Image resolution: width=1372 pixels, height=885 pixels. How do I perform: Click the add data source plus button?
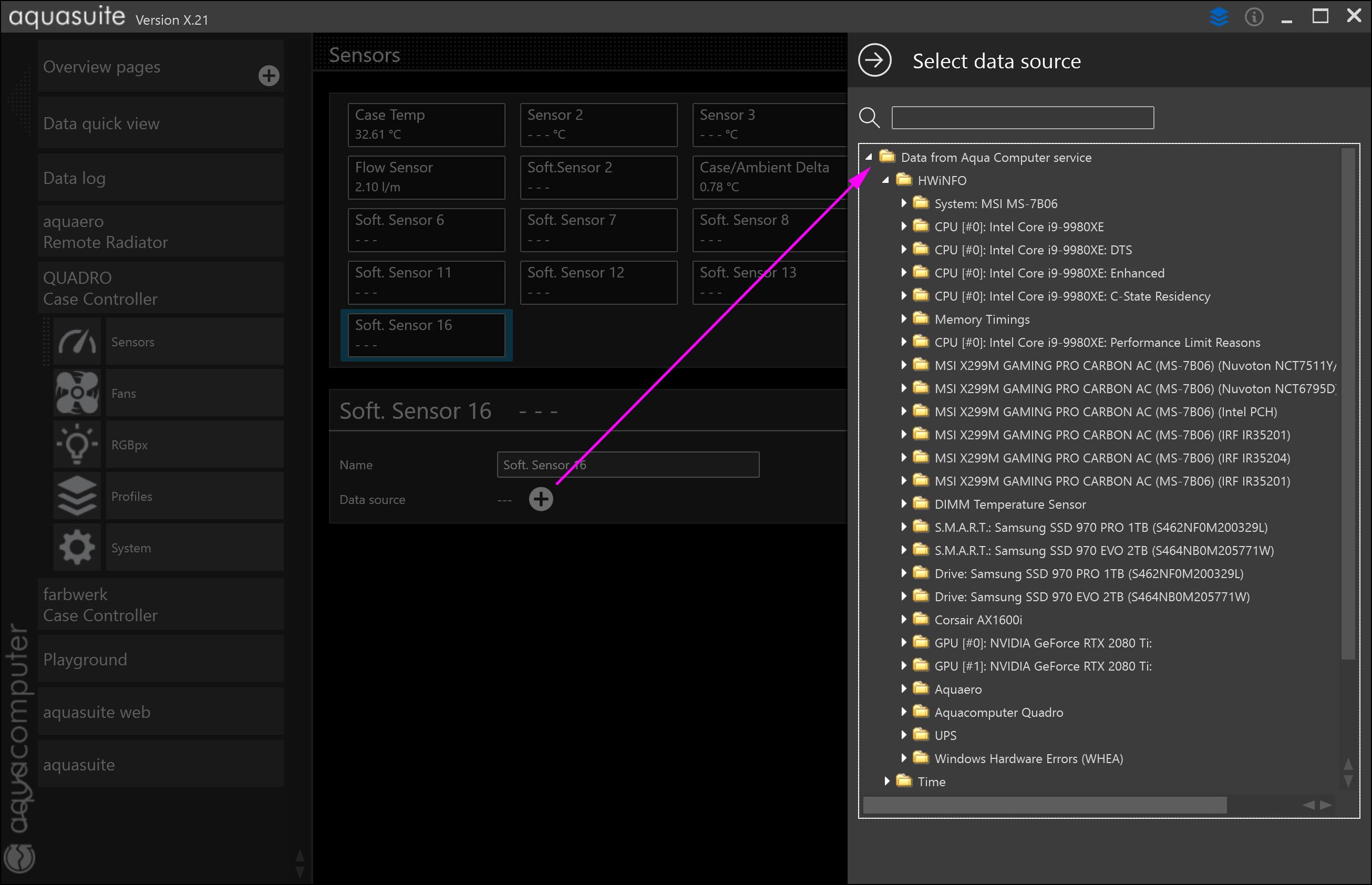pos(540,499)
